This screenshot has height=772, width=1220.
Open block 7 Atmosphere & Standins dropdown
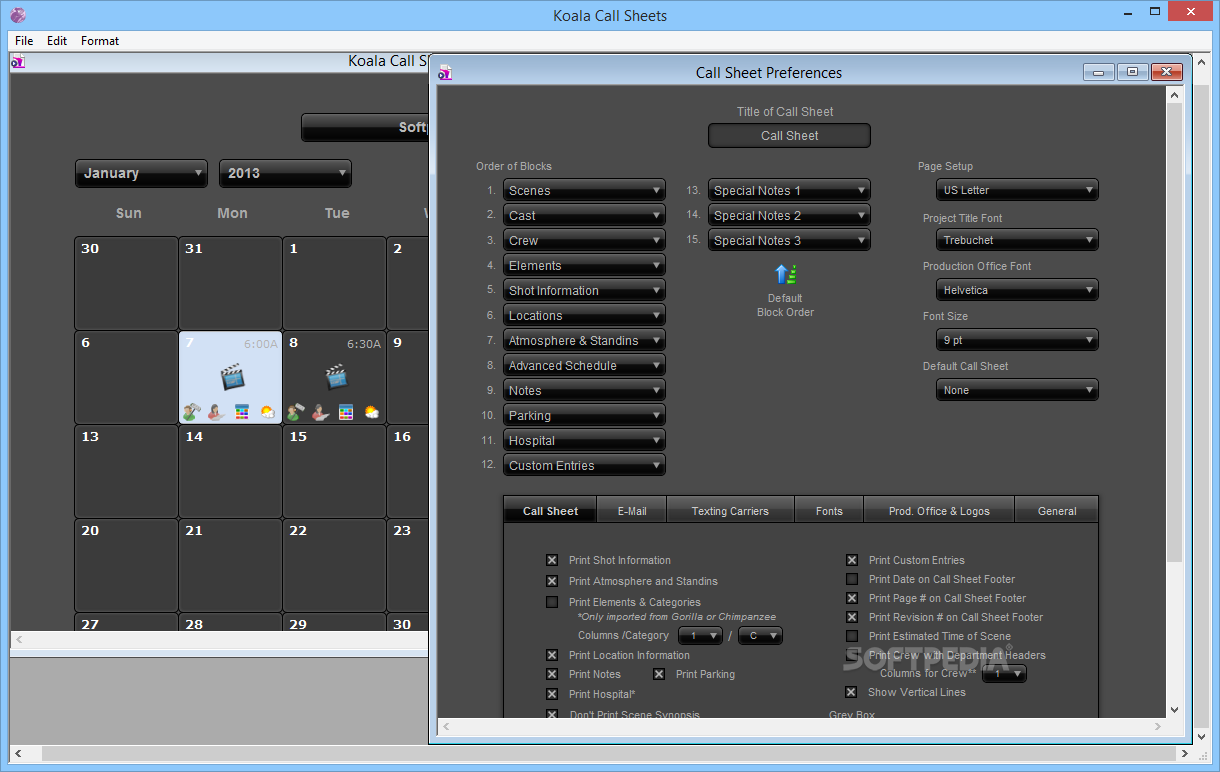pos(584,340)
